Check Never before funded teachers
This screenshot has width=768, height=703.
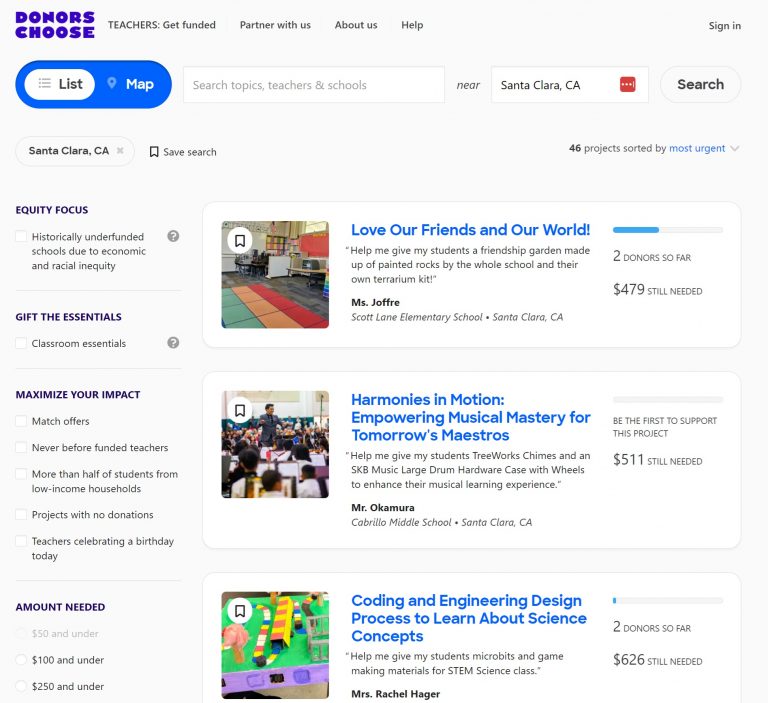21,448
